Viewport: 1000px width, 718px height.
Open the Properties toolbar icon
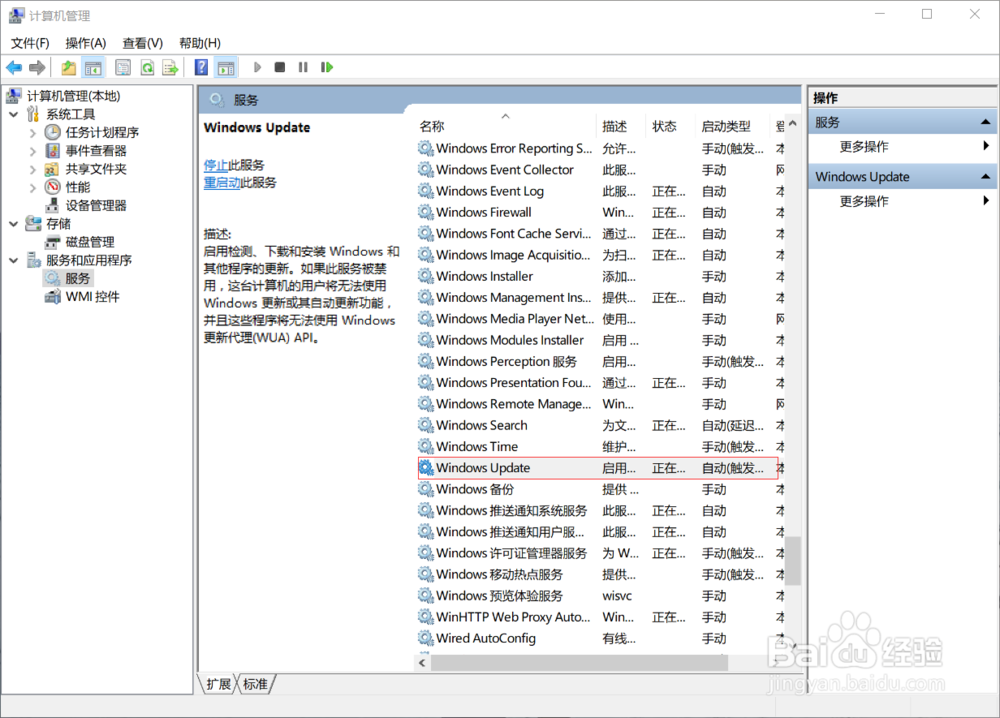(x=122, y=67)
